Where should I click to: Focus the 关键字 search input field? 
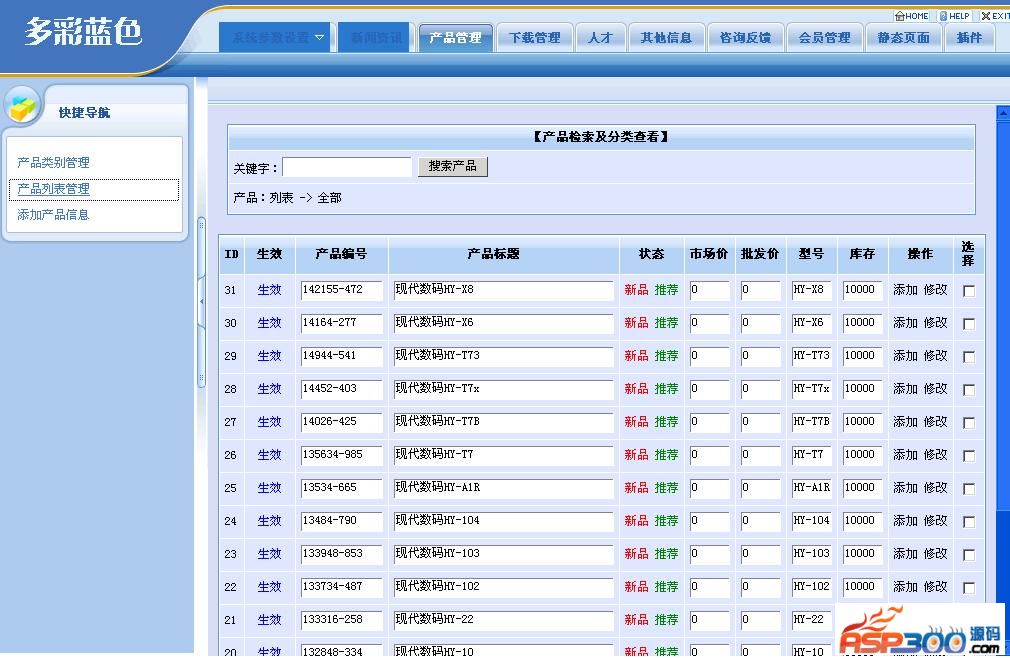[x=347, y=168]
